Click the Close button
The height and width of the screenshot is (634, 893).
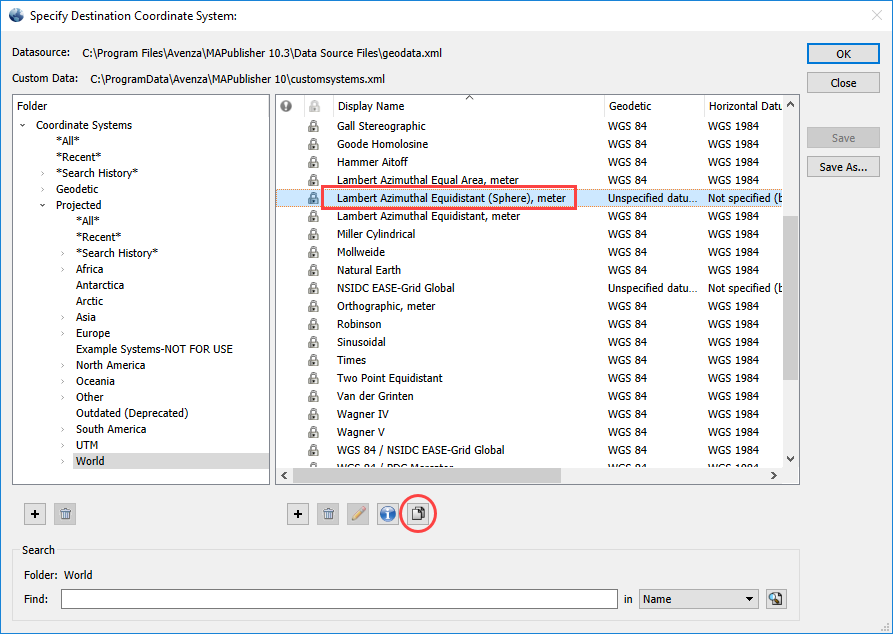click(x=843, y=83)
